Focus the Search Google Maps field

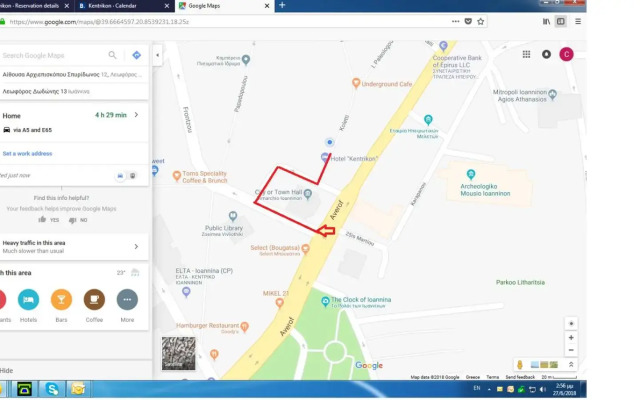52,55
